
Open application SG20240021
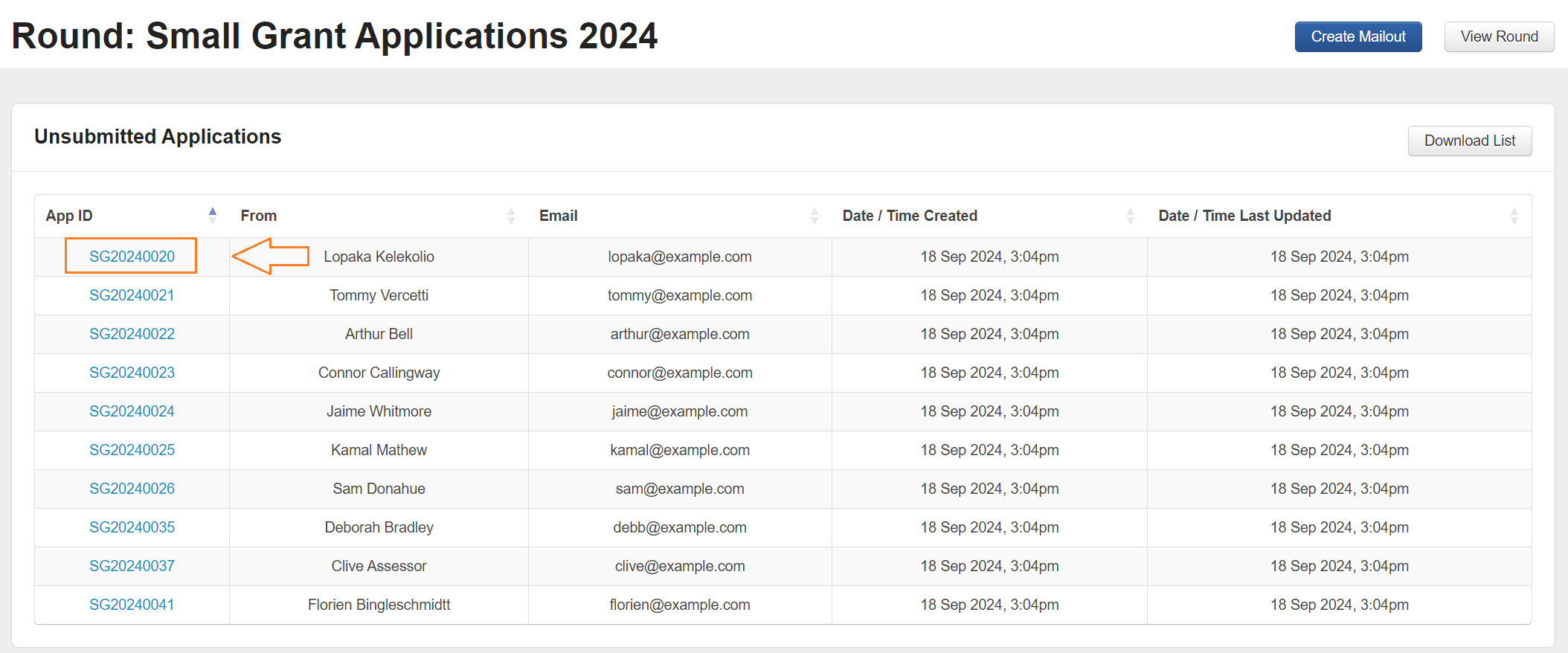132,295
